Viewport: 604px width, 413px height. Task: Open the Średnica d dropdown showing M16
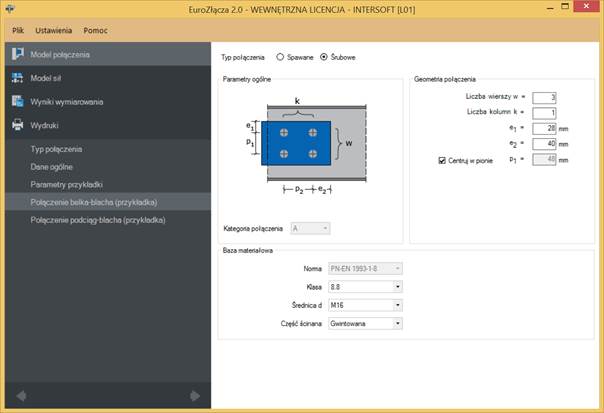click(x=365, y=305)
